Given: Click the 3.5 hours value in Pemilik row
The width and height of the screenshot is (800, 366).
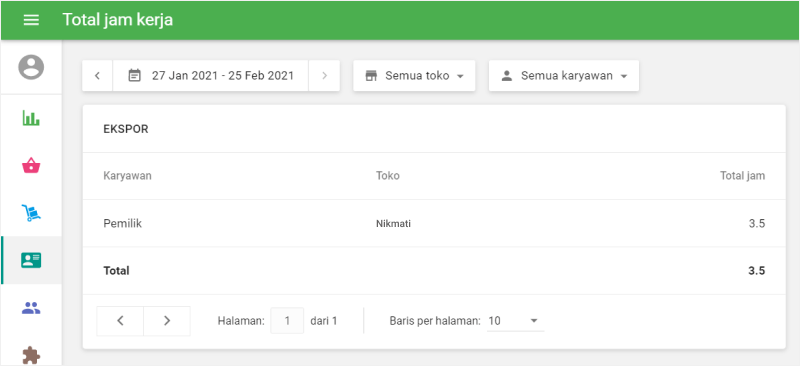Looking at the screenshot, I should coord(757,223).
